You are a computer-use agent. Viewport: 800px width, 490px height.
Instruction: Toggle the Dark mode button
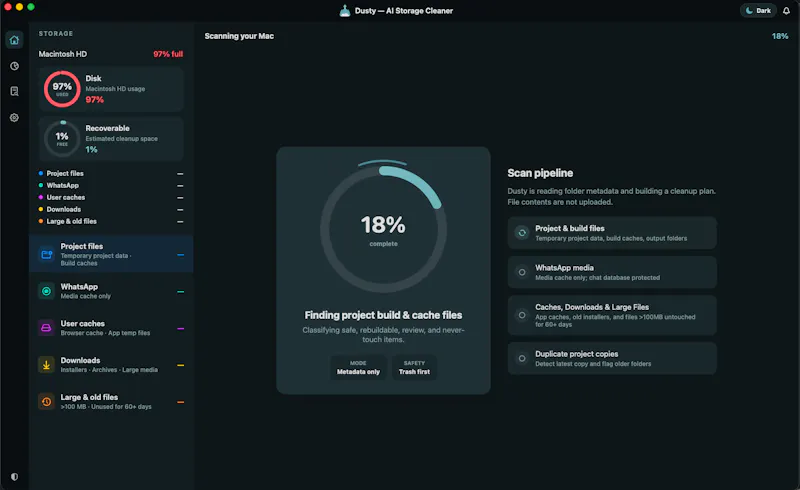click(758, 10)
